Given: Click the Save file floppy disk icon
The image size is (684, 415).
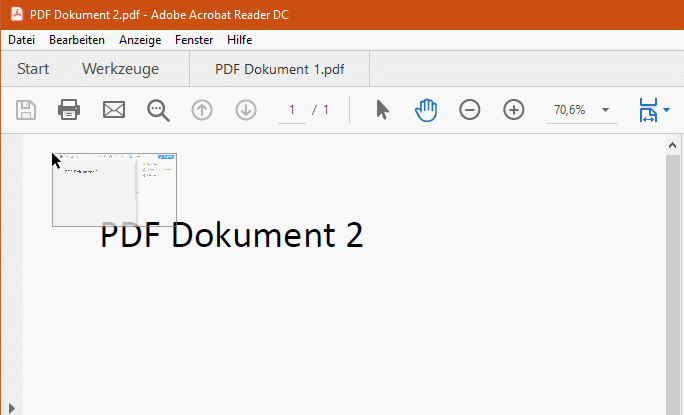Looking at the screenshot, I should pos(26,110).
